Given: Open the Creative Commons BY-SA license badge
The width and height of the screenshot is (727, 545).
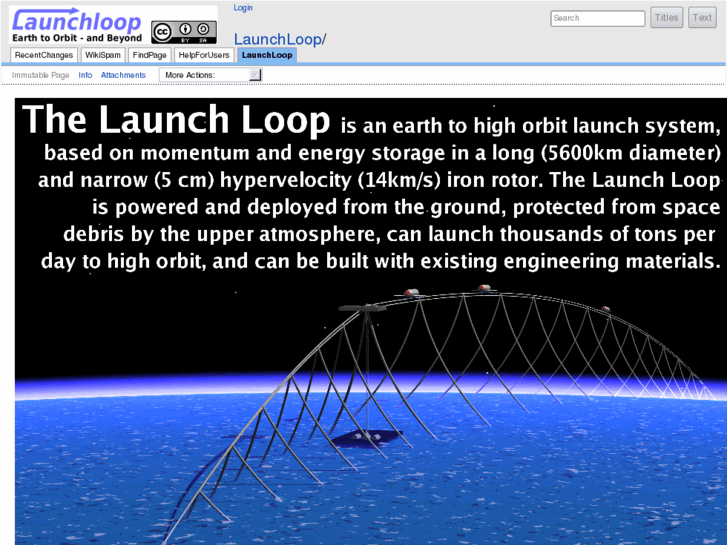Looking at the screenshot, I should tap(184, 32).
